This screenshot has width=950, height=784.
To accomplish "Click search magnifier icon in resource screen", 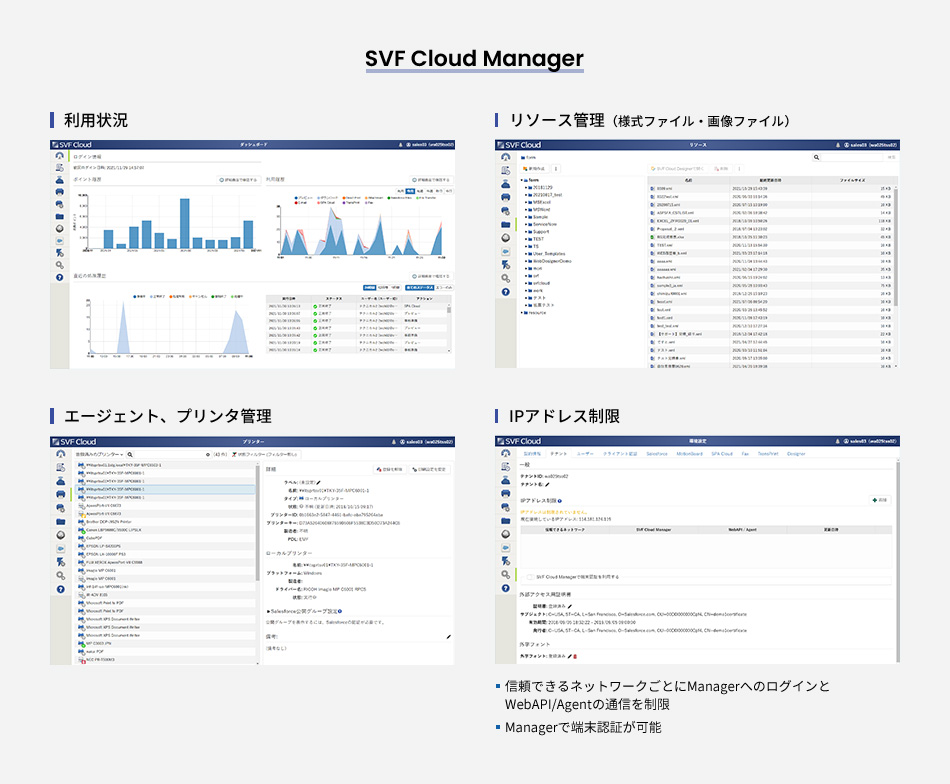I will [818, 157].
